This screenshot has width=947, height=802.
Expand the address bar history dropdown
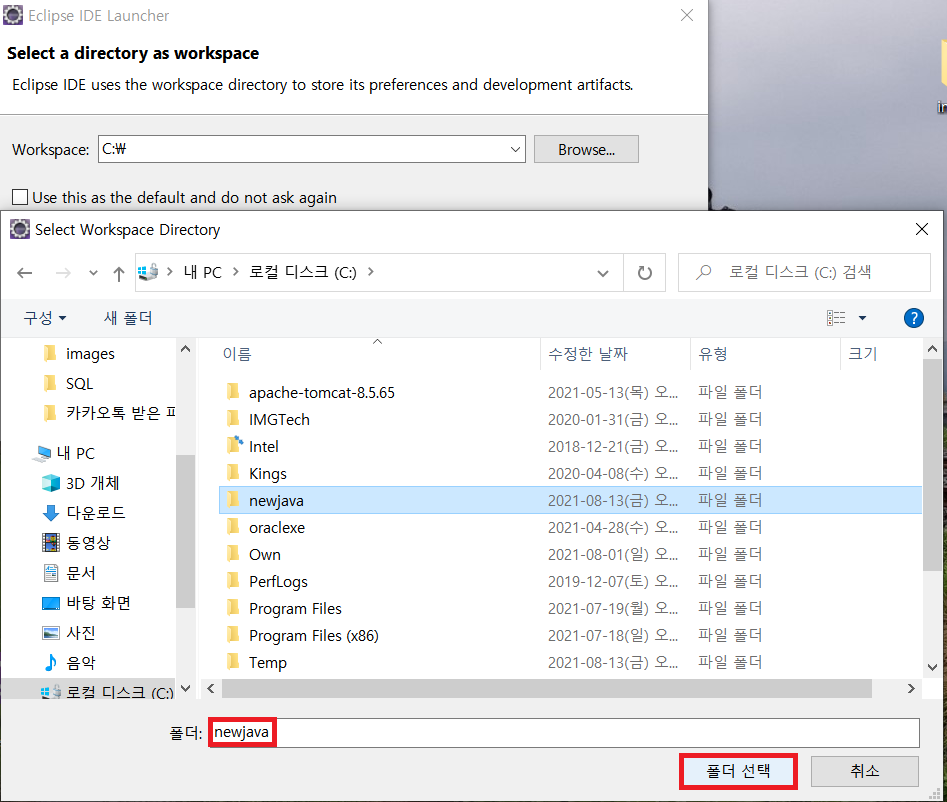(x=602, y=273)
